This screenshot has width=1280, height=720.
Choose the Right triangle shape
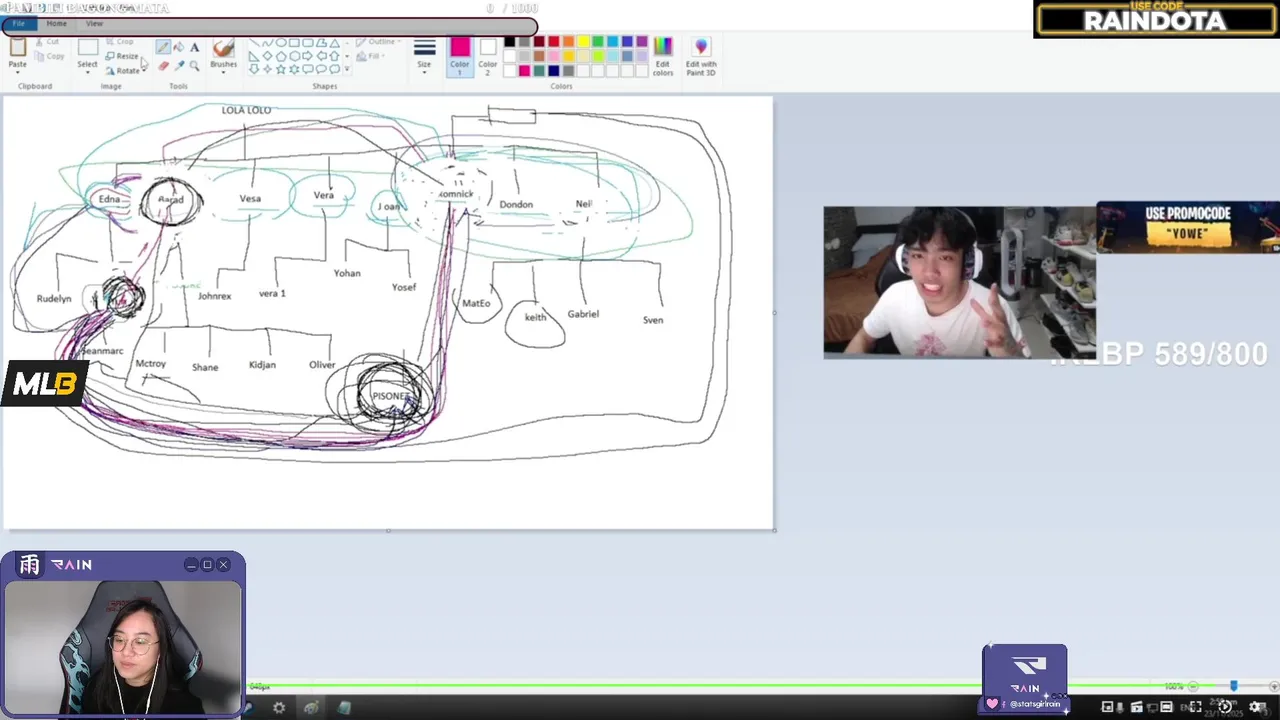click(254, 56)
